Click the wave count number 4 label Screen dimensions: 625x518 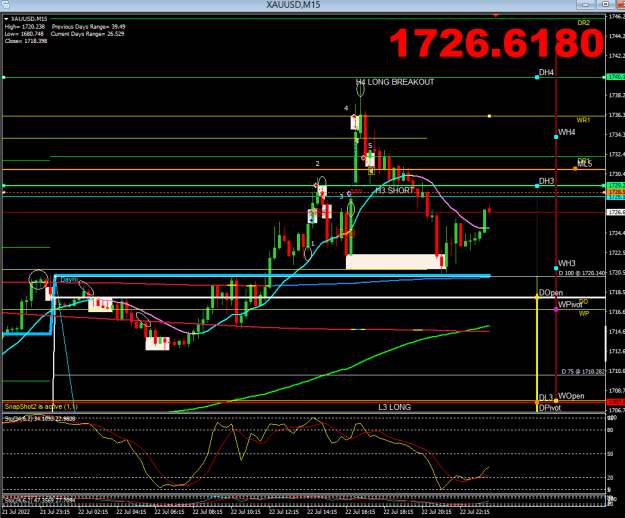[346, 108]
